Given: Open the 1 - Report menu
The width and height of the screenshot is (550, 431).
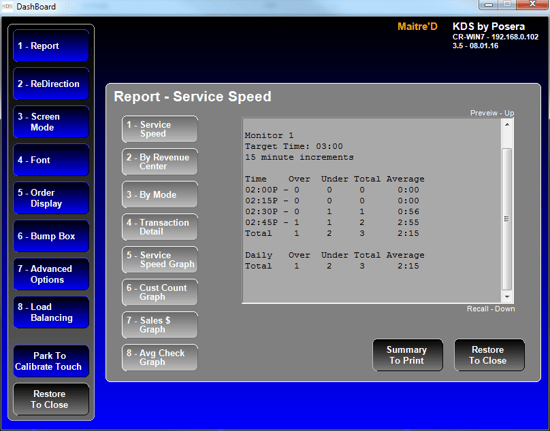Looking at the screenshot, I should coord(51,46).
